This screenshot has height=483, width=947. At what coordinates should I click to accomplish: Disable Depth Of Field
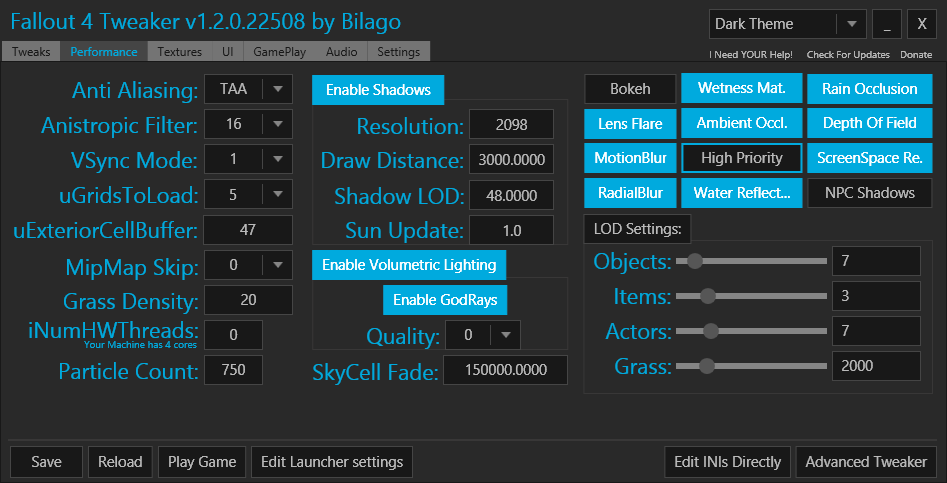tap(869, 123)
